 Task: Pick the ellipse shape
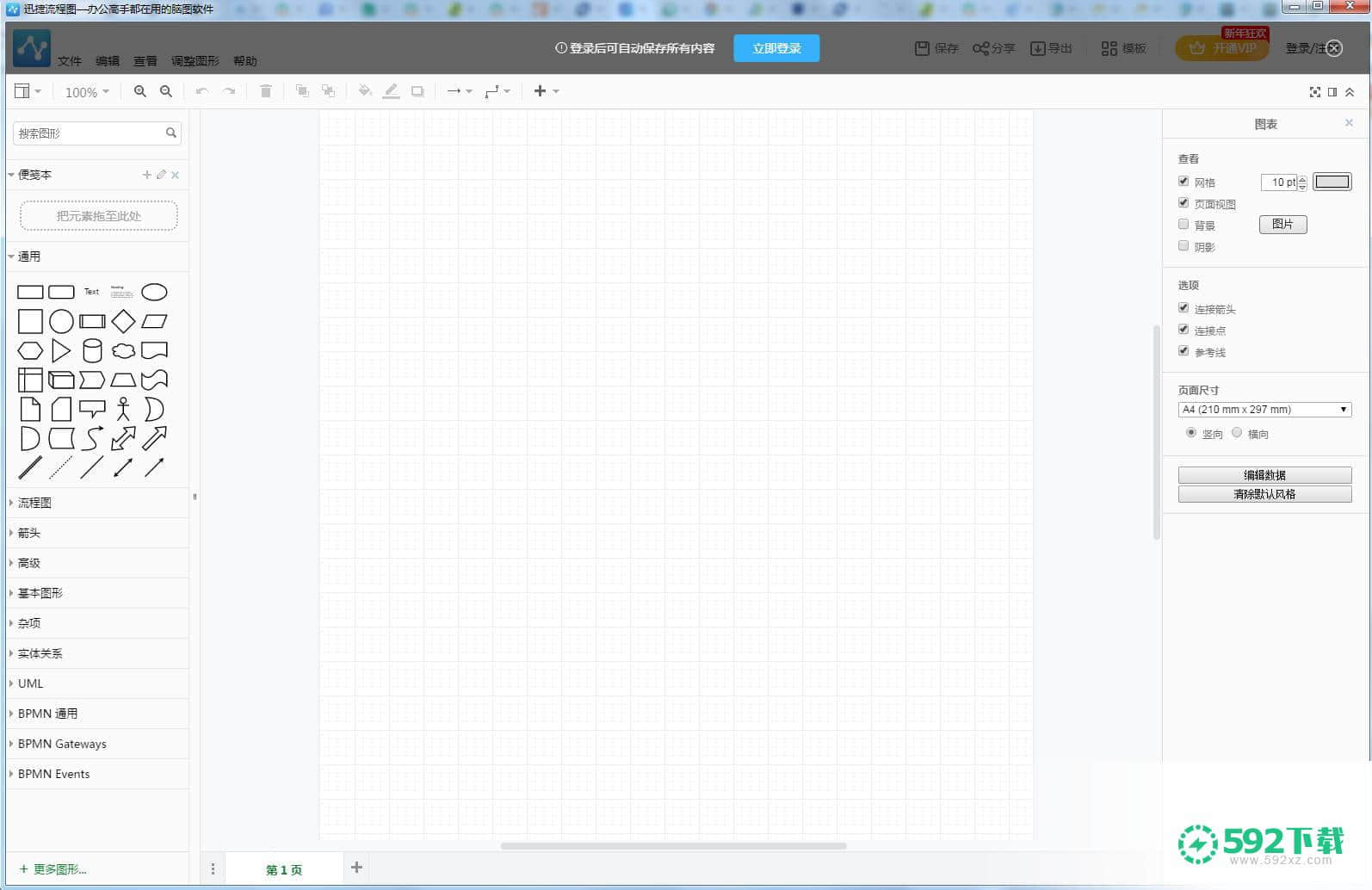coord(154,292)
